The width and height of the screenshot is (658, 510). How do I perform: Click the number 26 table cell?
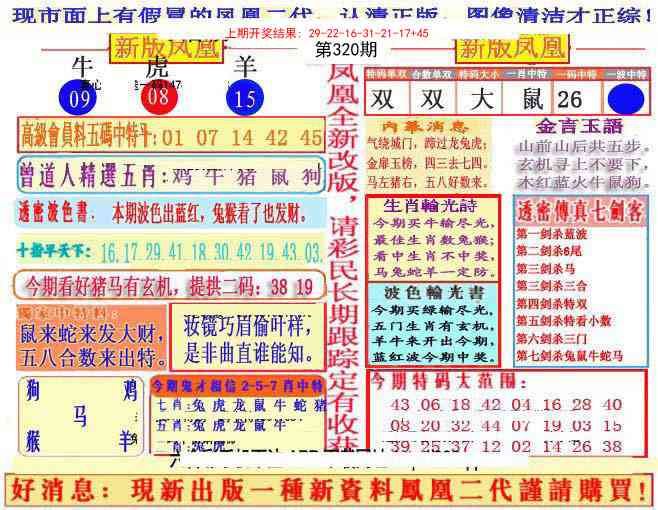click(x=571, y=98)
